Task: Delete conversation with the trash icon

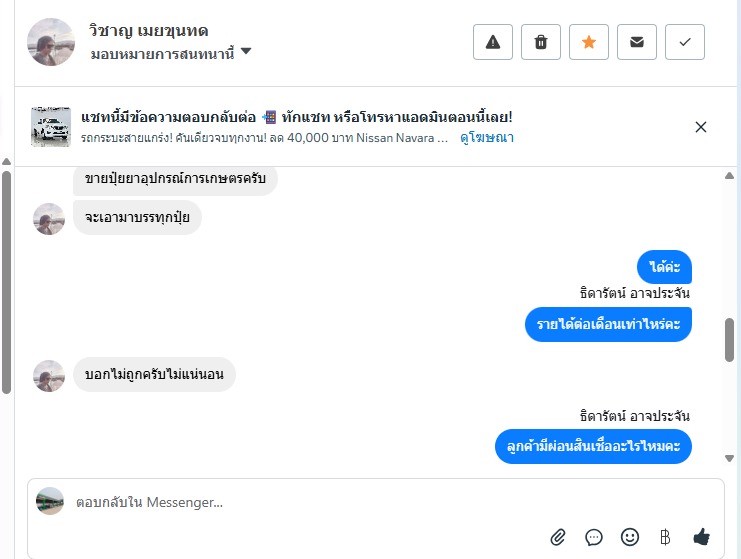Action: (541, 42)
